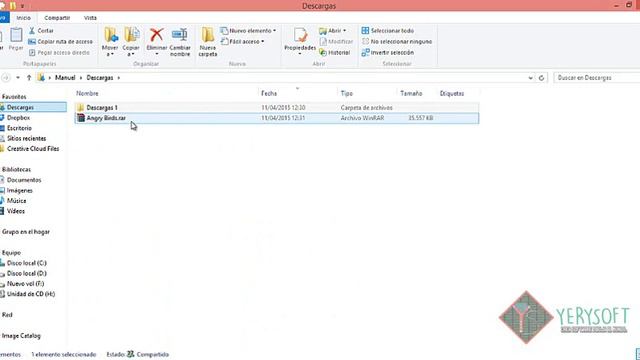
Task: Click the Cortar scissors command
Action: point(41,31)
